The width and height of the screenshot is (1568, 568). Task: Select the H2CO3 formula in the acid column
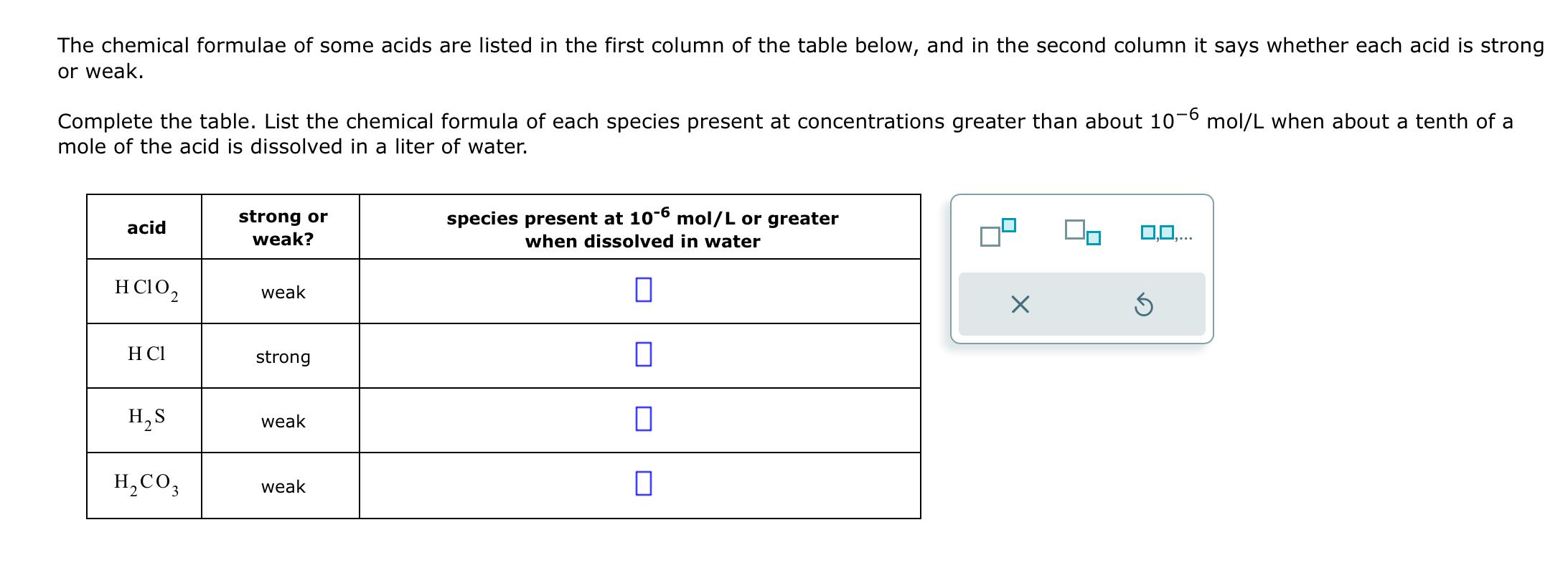(146, 484)
